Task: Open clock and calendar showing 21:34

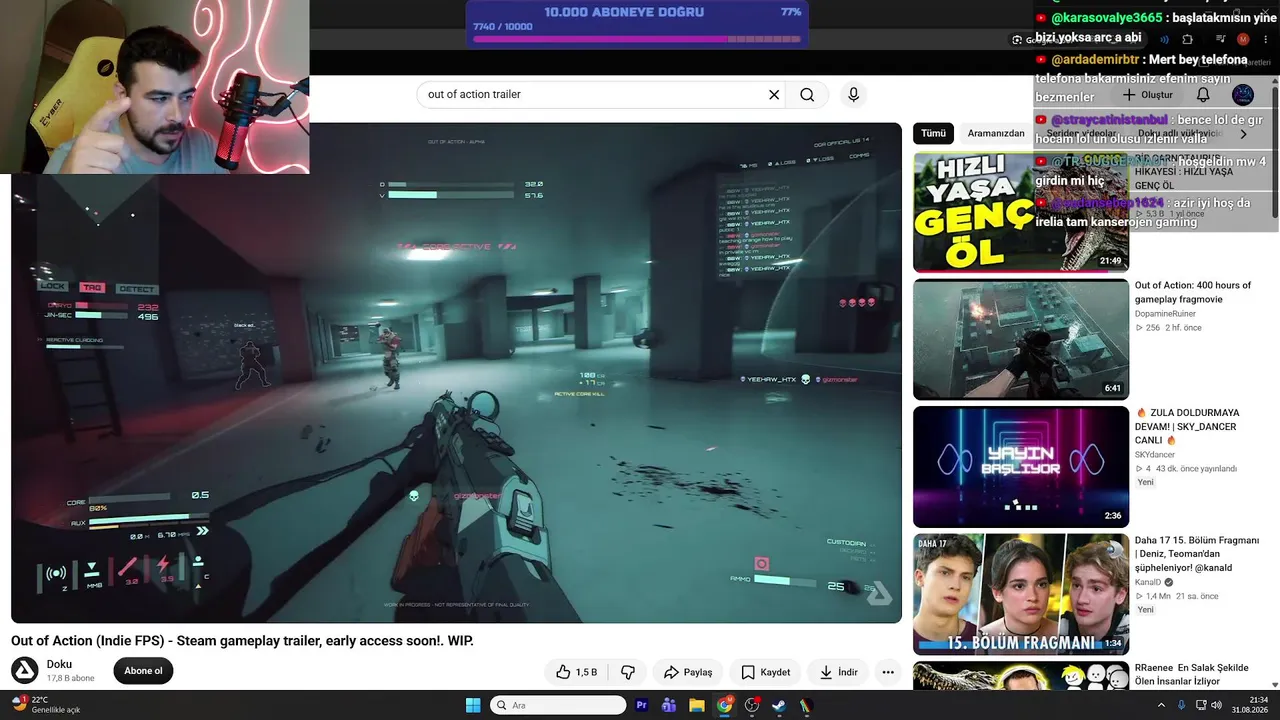Action: tap(1250, 705)
